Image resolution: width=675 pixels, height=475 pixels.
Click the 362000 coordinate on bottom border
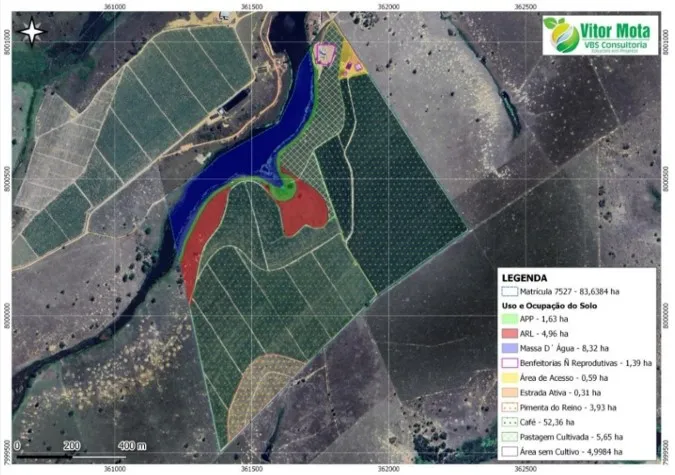389,469
